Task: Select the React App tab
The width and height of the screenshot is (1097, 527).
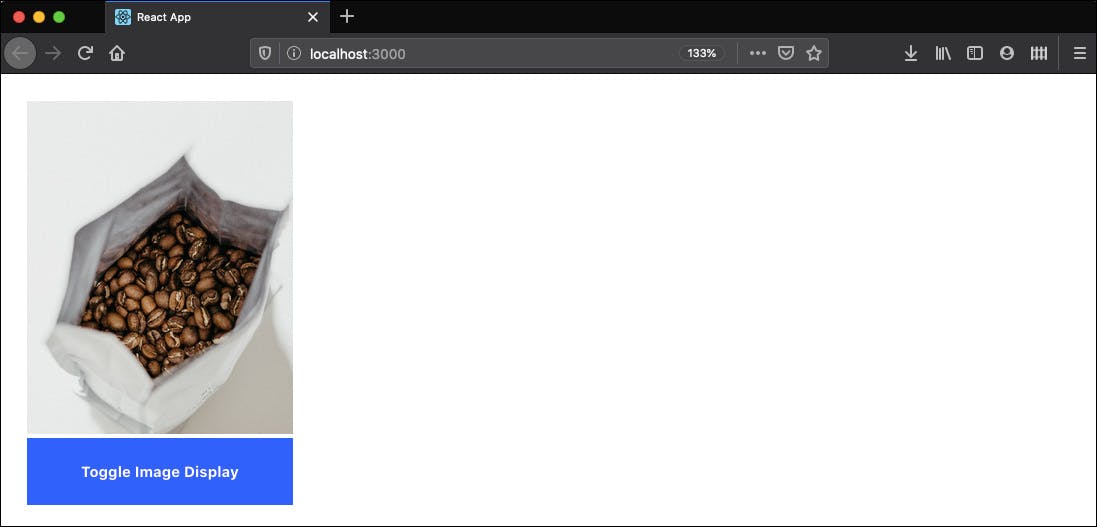Action: click(217, 17)
